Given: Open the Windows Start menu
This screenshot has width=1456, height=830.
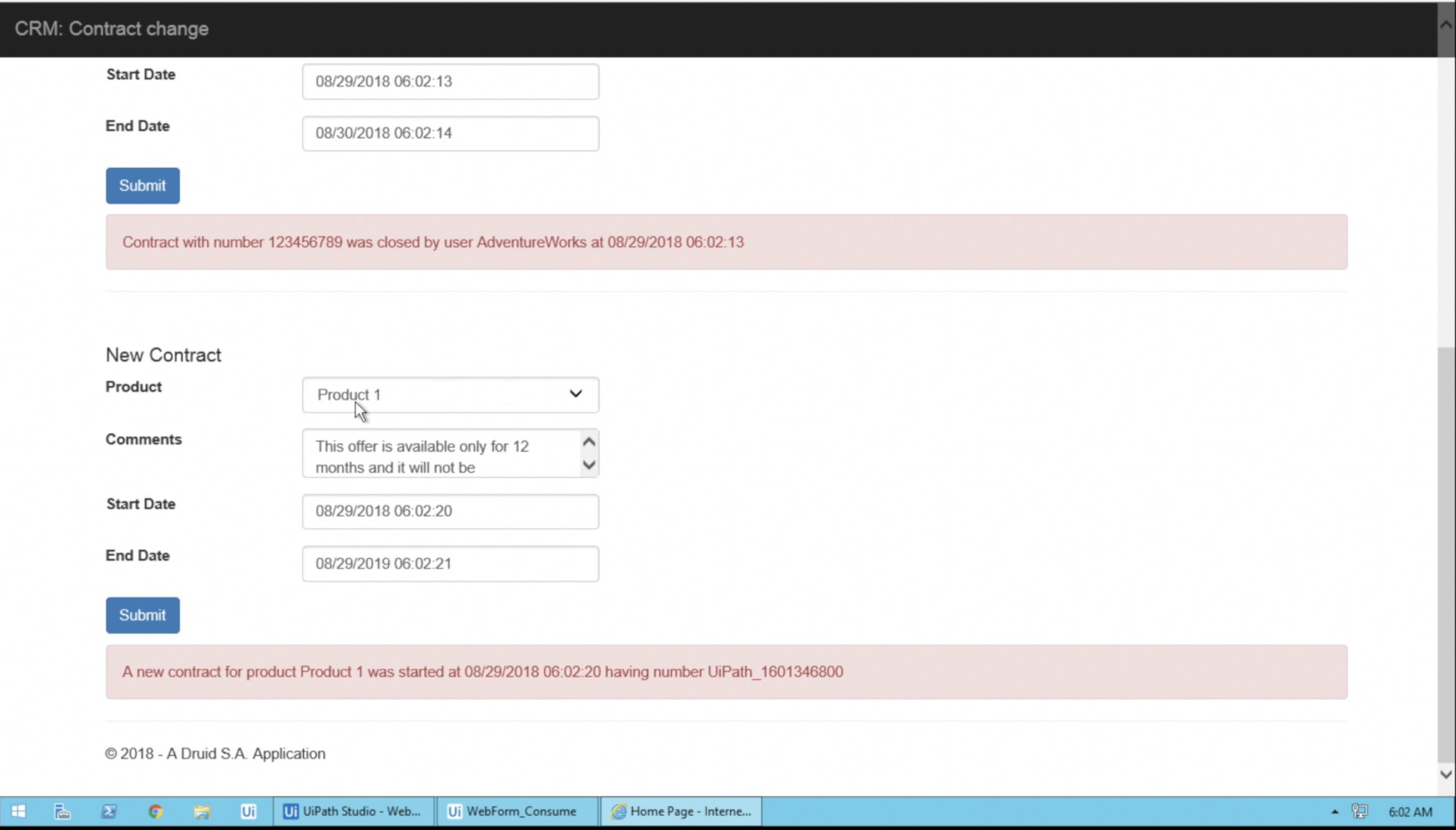Looking at the screenshot, I should [x=18, y=810].
